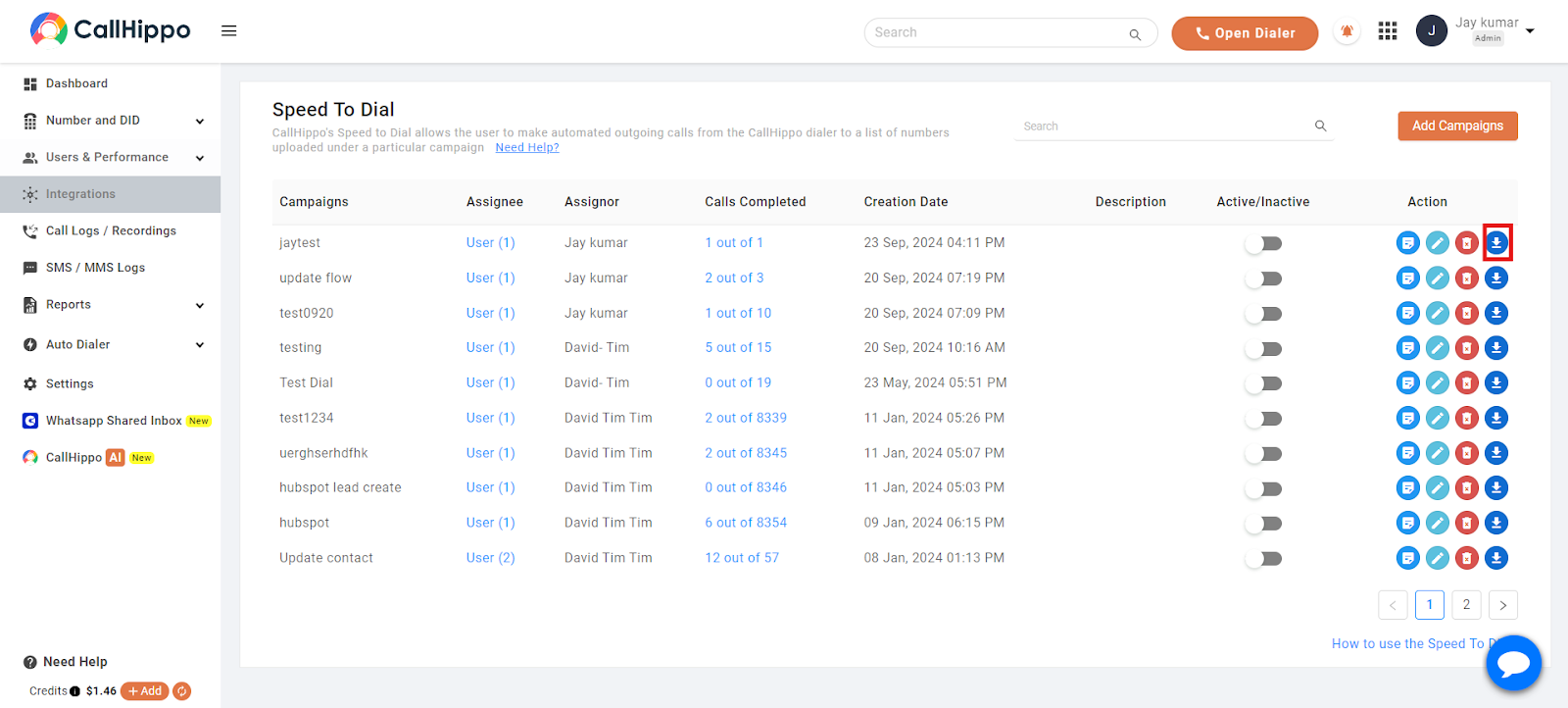Viewport: 1568px width, 708px height.
Task: Open the notifications bell
Action: [x=1347, y=31]
